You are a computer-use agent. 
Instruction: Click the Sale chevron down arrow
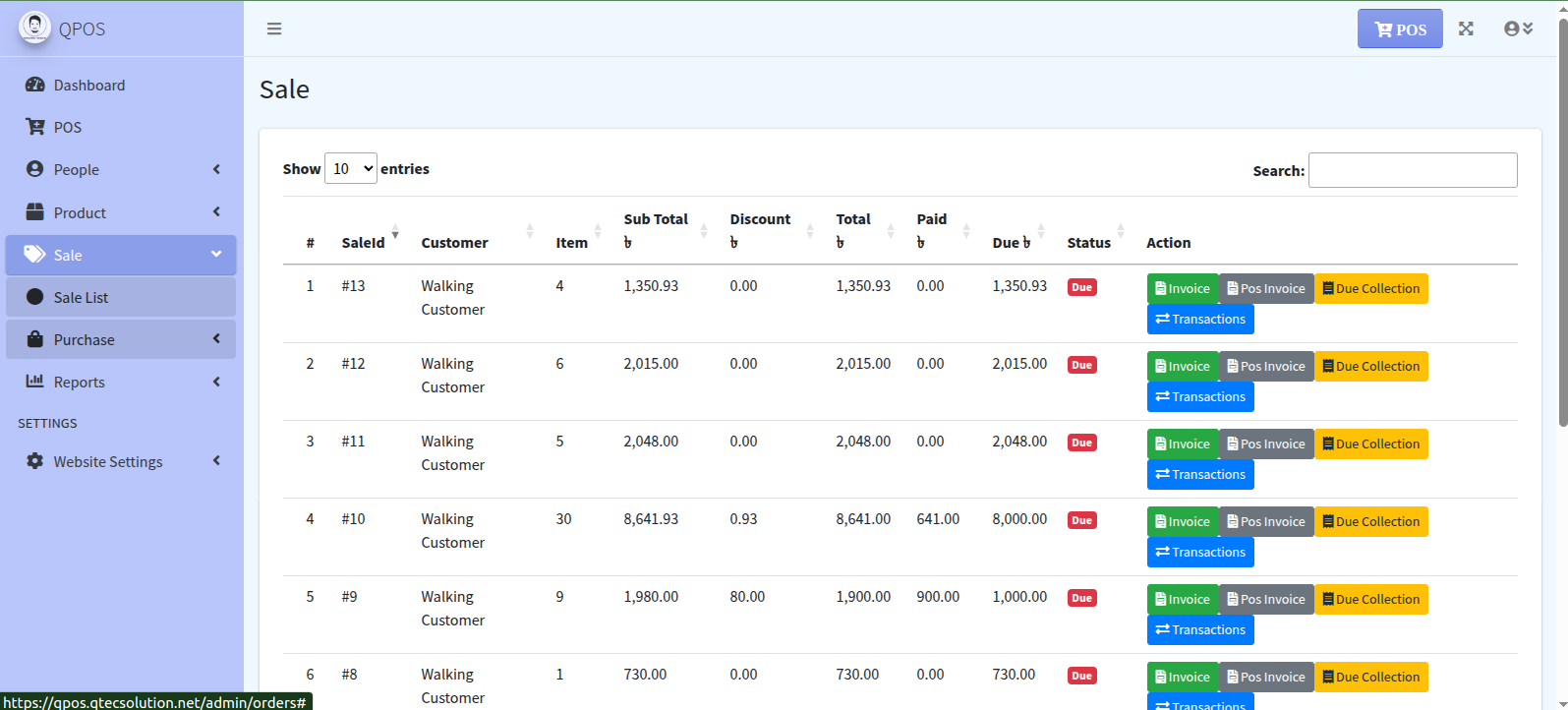pos(216,254)
